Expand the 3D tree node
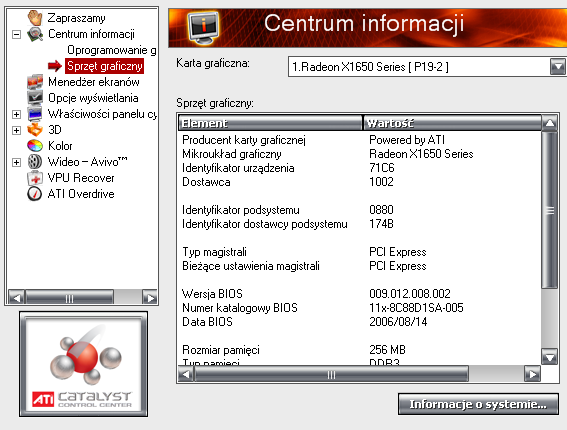Viewport: 567px width, 430px height. point(16,130)
